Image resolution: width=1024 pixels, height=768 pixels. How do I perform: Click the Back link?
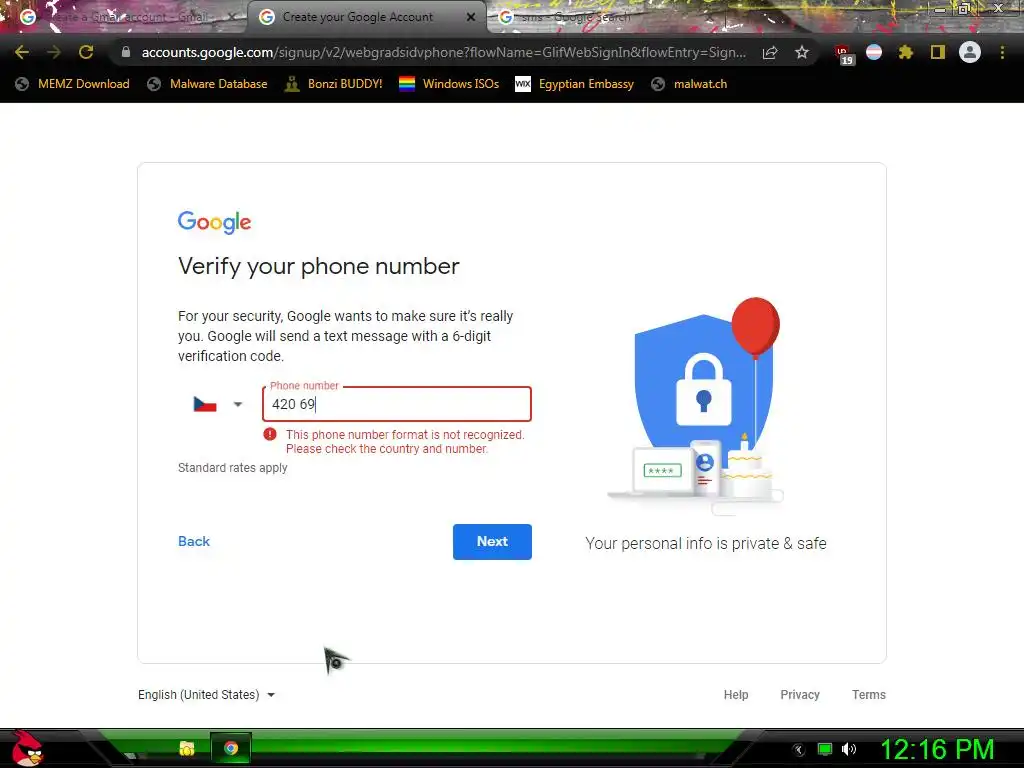pyautogui.click(x=194, y=541)
